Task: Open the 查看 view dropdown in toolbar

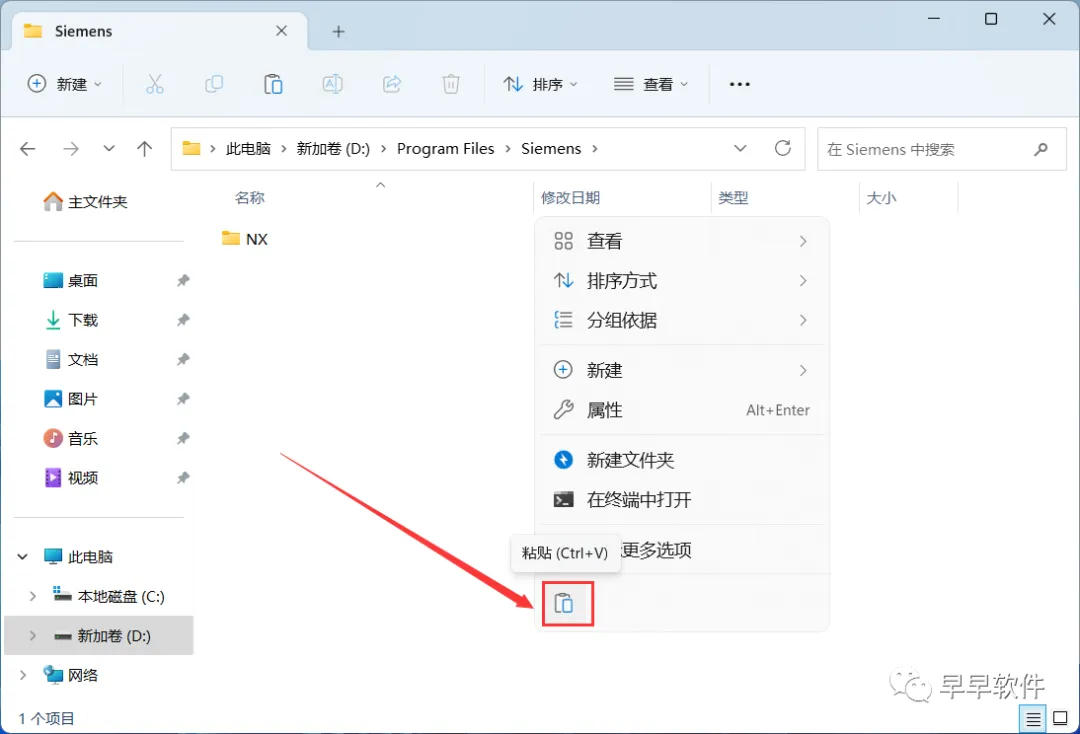Action: [x=650, y=84]
